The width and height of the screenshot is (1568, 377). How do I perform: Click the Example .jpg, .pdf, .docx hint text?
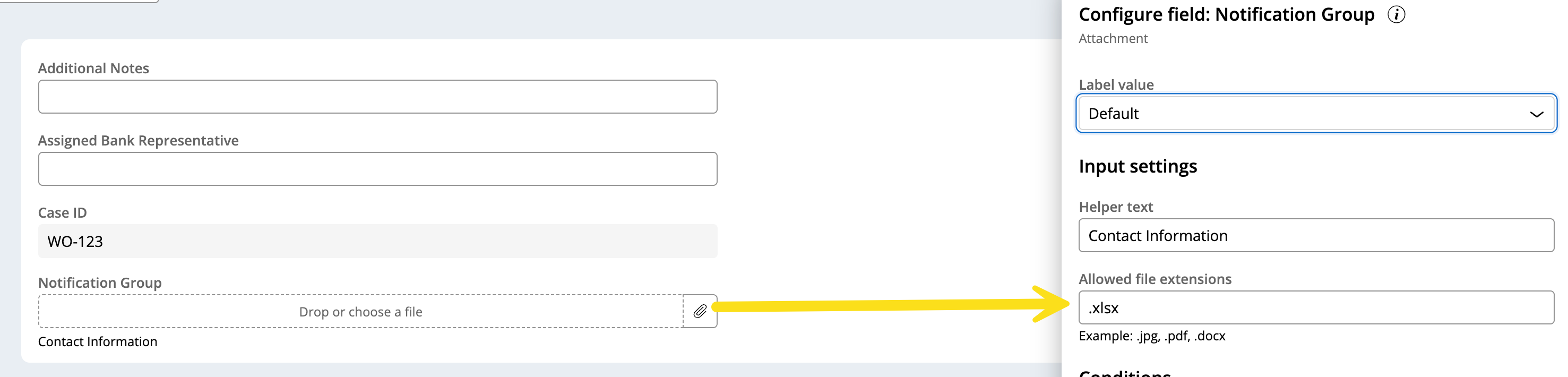pos(1152,336)
